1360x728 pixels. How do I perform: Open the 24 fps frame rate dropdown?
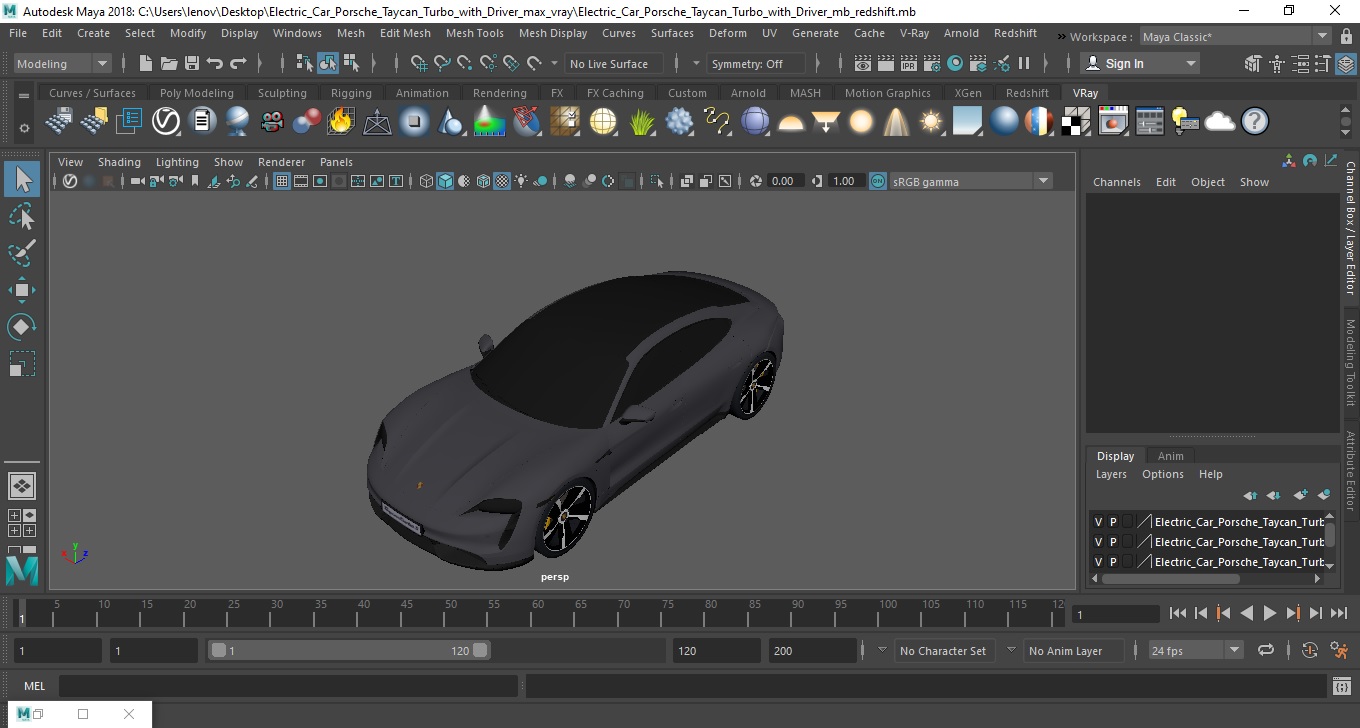1195,650
